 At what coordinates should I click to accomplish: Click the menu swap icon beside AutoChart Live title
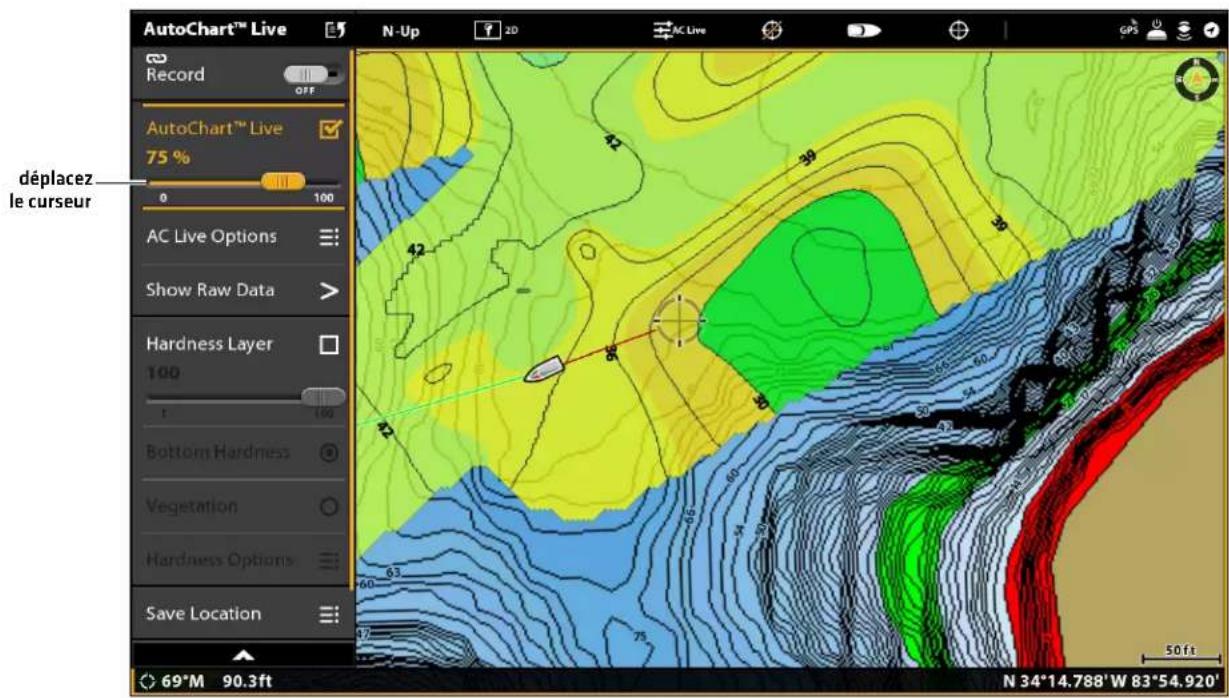pyautogui.click(x=334, y=30)
